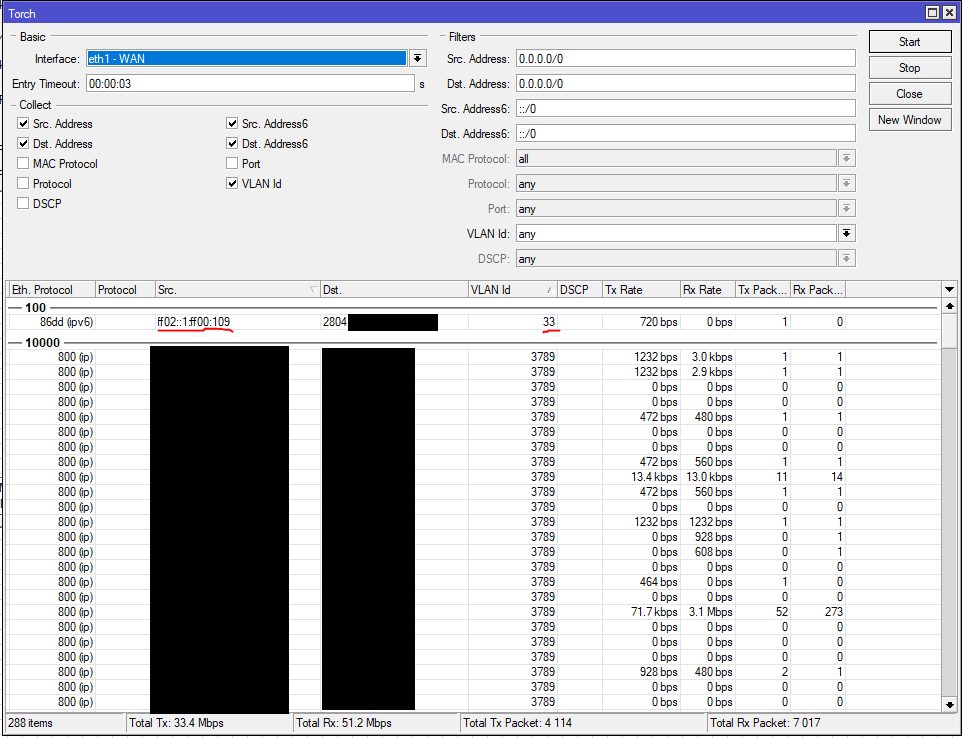Click the 464 bps Tx Rate cell
The height and width of the screenshot is (738, 962).
pos(658,582)
